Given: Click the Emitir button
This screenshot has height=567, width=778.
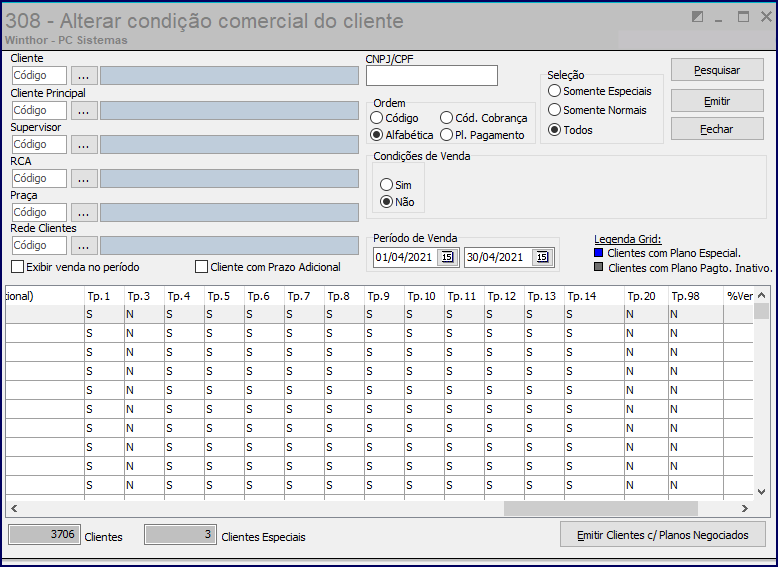Looking at the screenshot, I should [717, 101].
